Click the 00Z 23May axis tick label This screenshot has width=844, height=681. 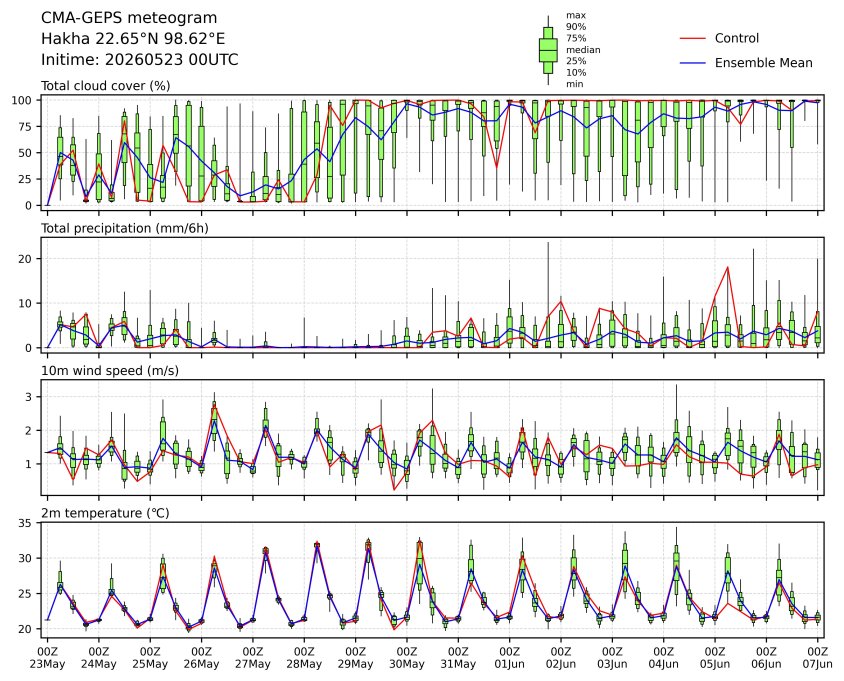47,657
